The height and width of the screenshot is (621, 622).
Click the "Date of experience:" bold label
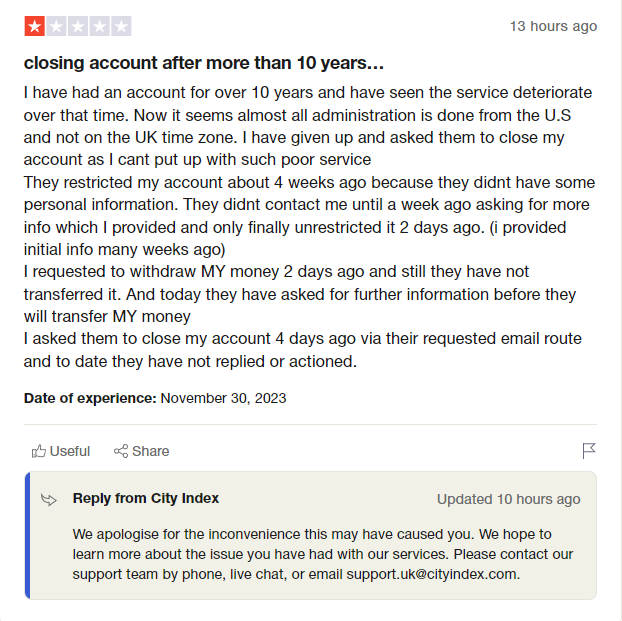(x=90, y=398)
